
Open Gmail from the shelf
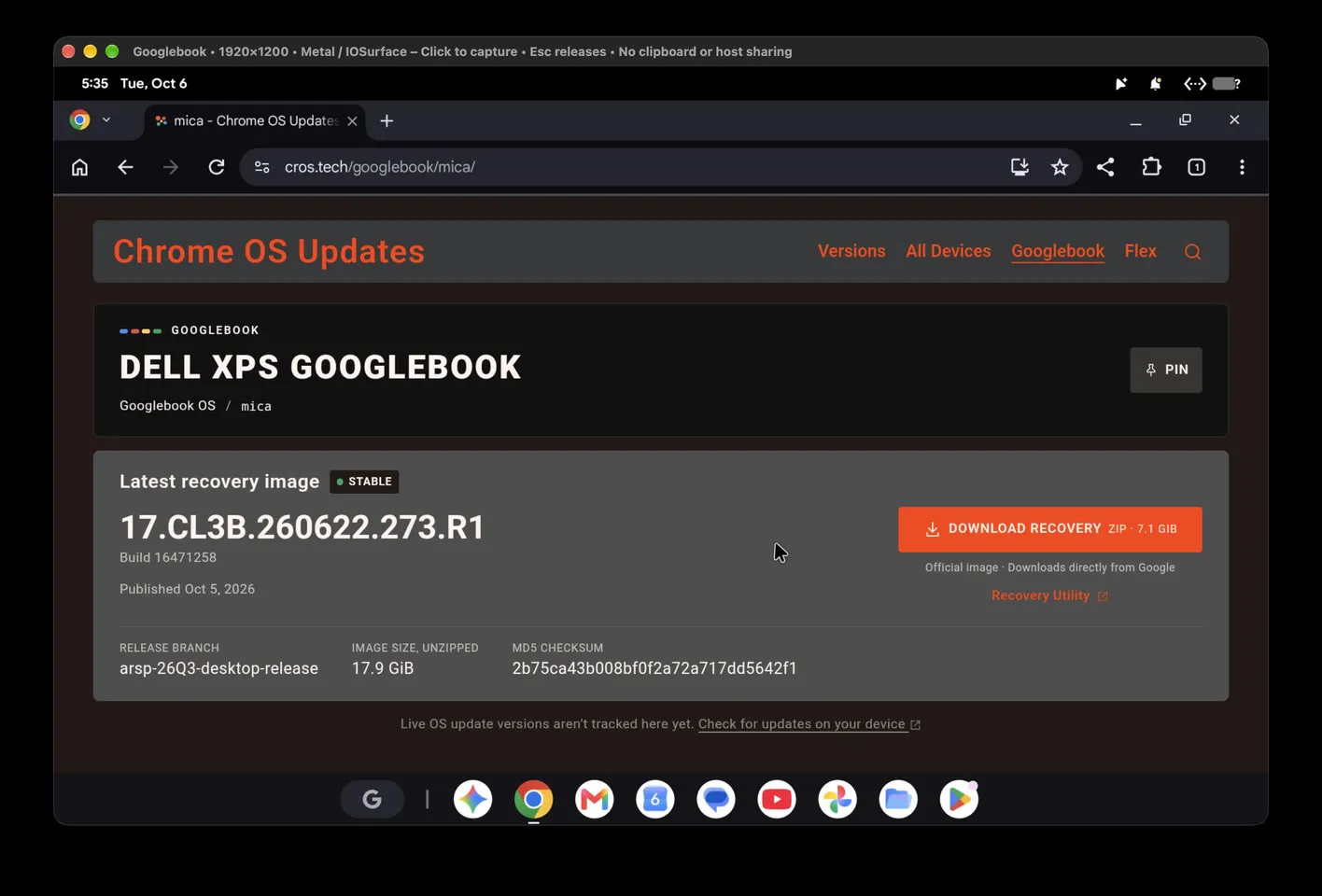595,799
